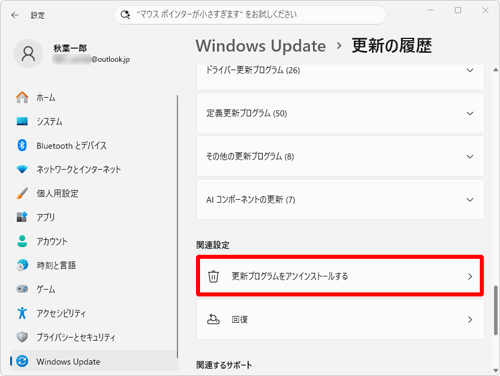Click the settings search box
Screen dimensions: 500x376
coord(250,15)
